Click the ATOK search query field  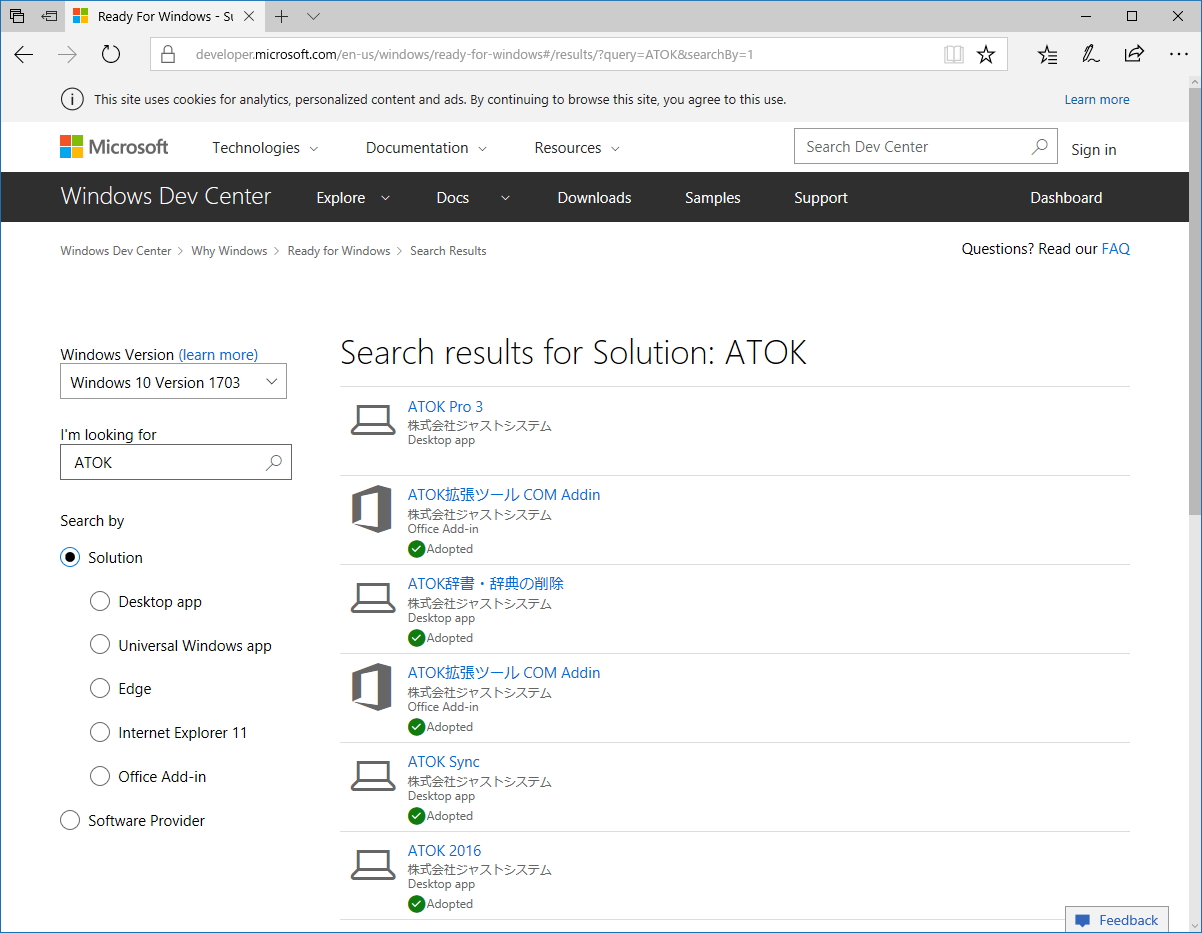click(x=165, y=463)
